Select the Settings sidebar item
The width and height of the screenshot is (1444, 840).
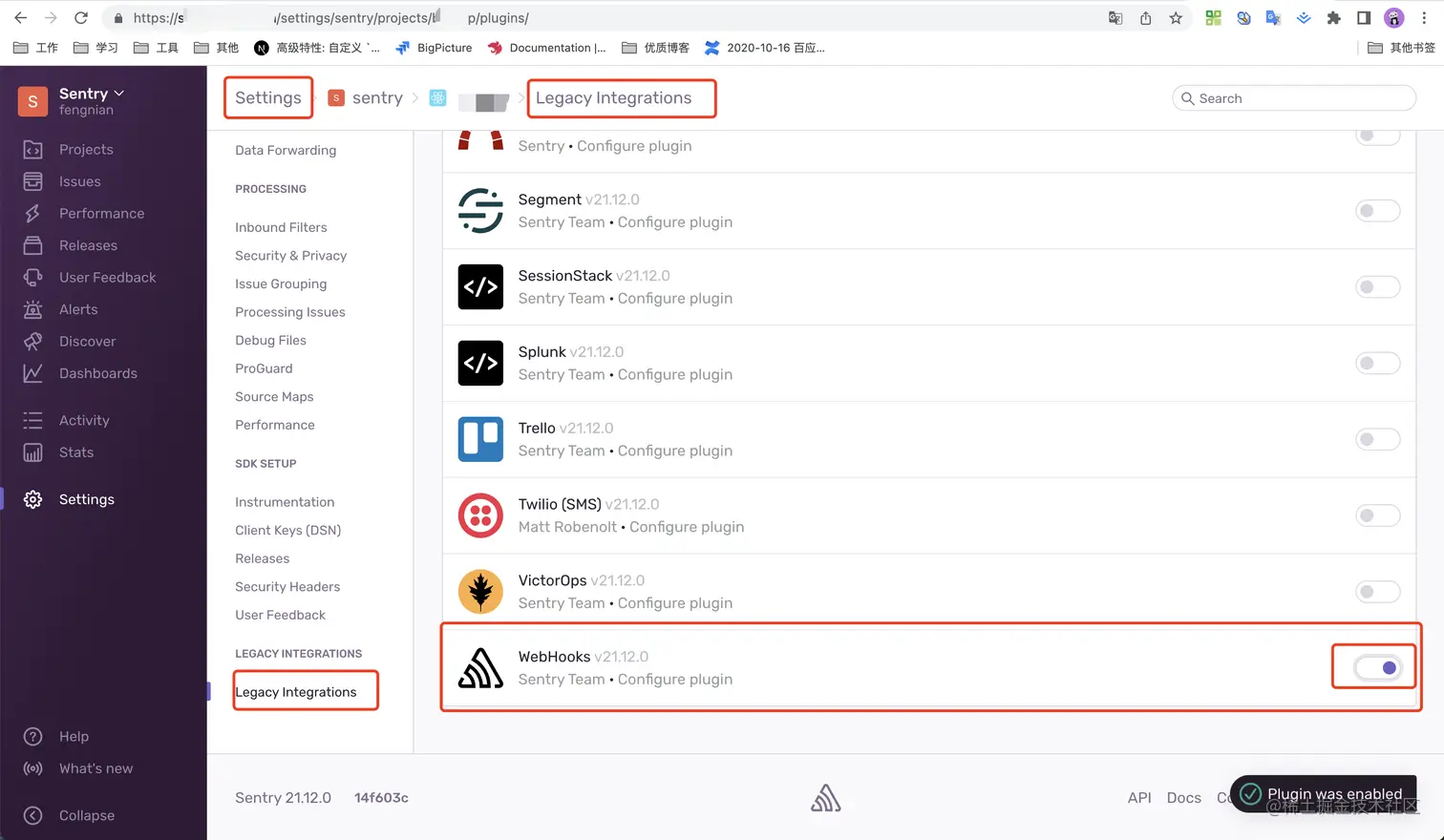click(x=86, y=499)
